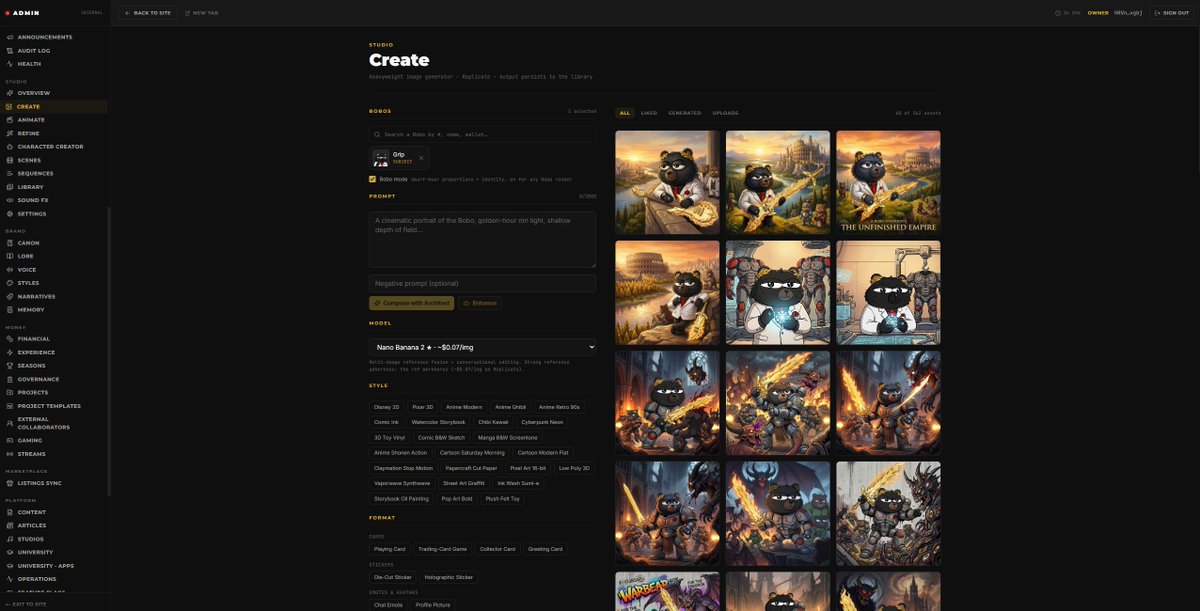
Task: Click the Memory sidebar icon
Action: tap(9, 310)
